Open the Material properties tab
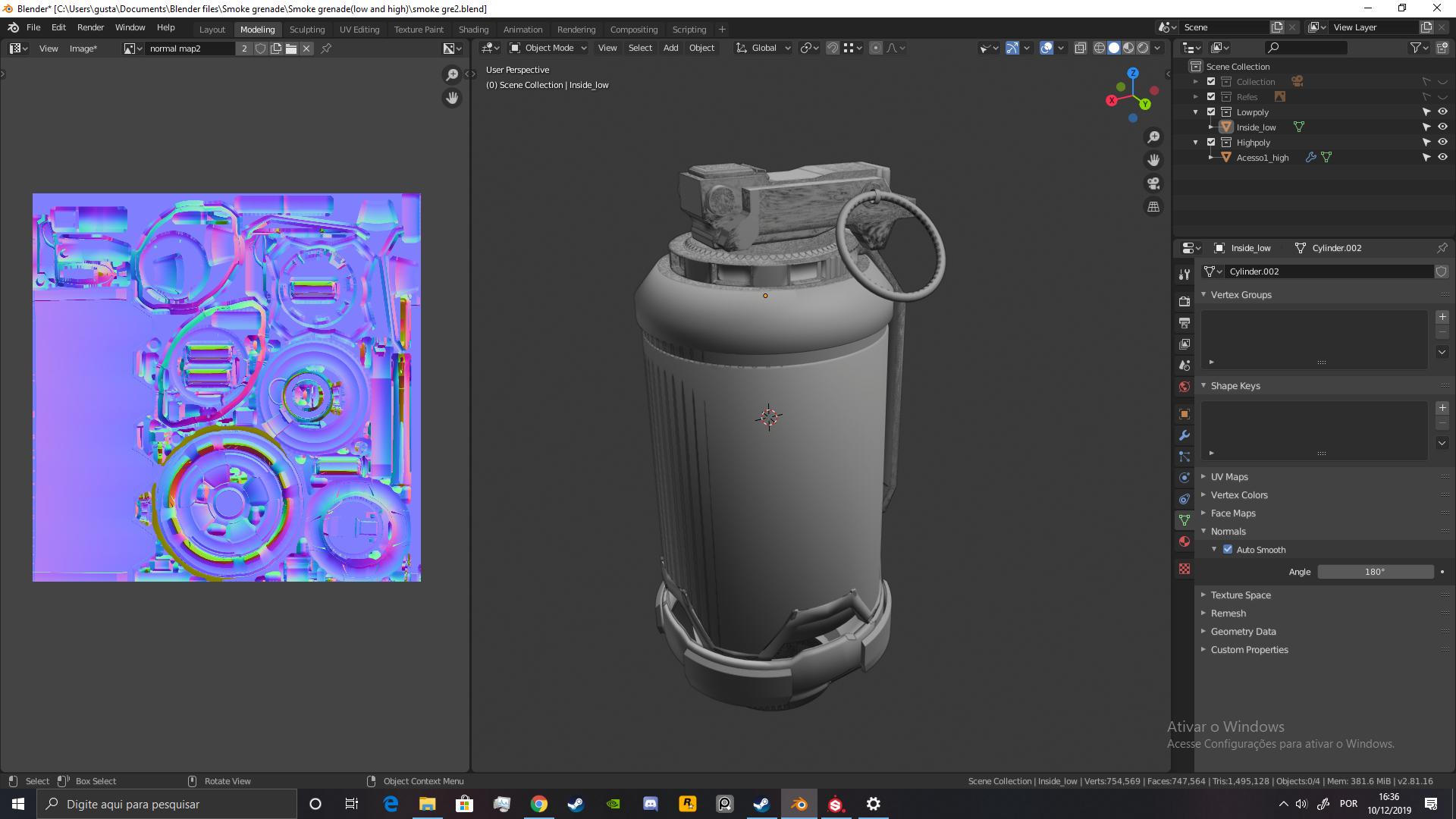Image resolution: width=1456 pixels, height=819 pixels. tap(1184, 541)
